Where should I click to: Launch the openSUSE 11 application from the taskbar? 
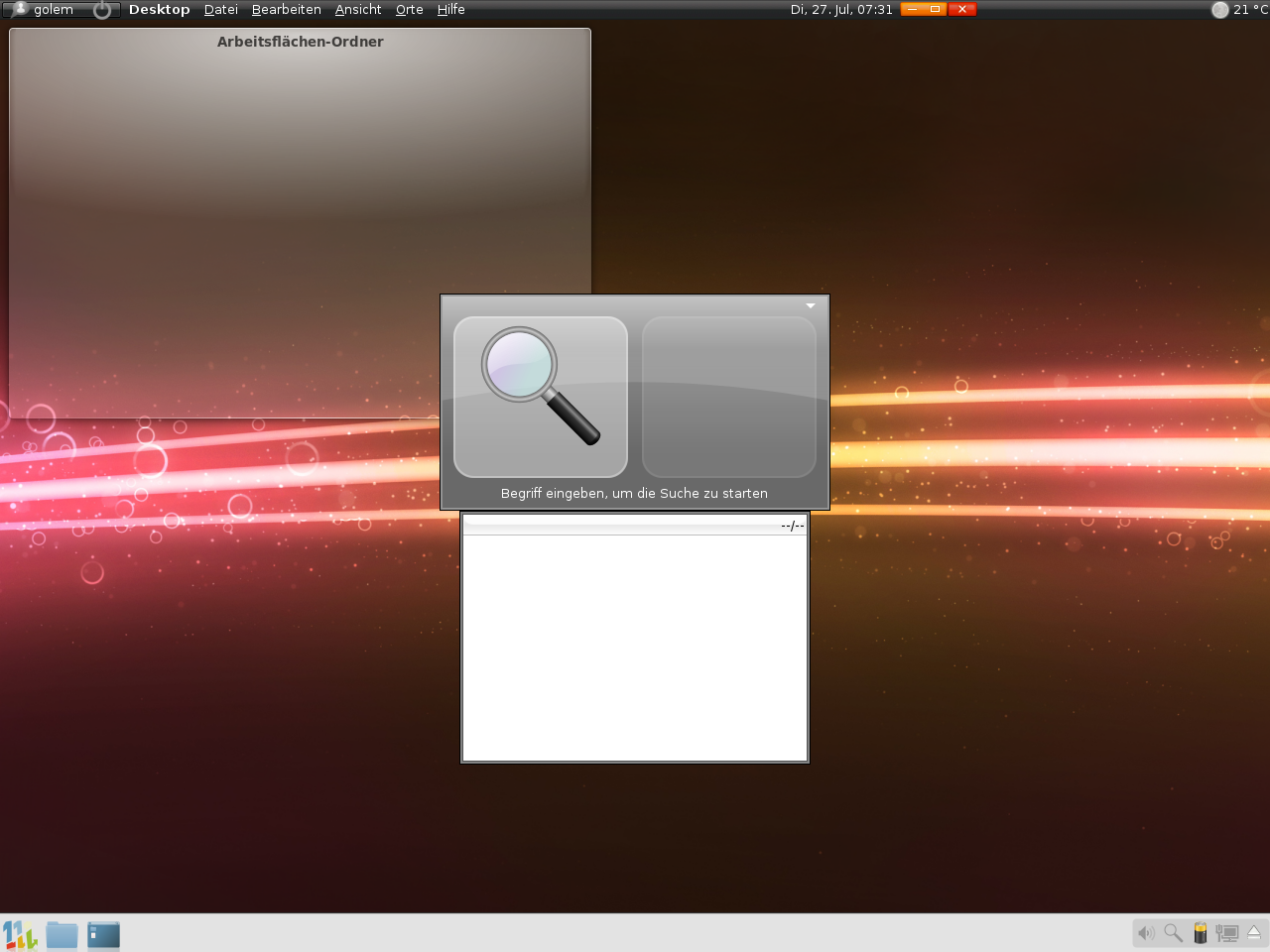pyautogui.click(x=19, y=933)
